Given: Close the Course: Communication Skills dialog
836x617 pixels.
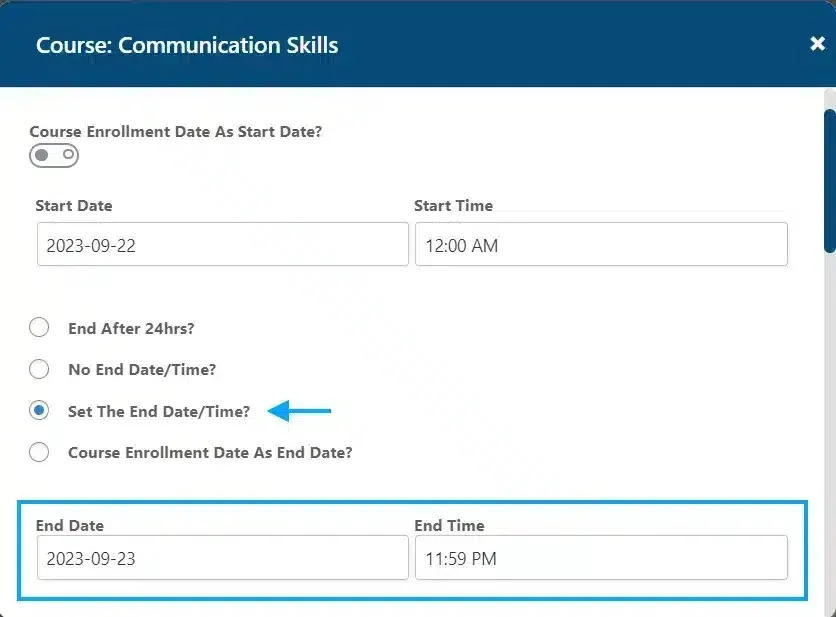Looking at the screenshot, I should click(819, 43).
